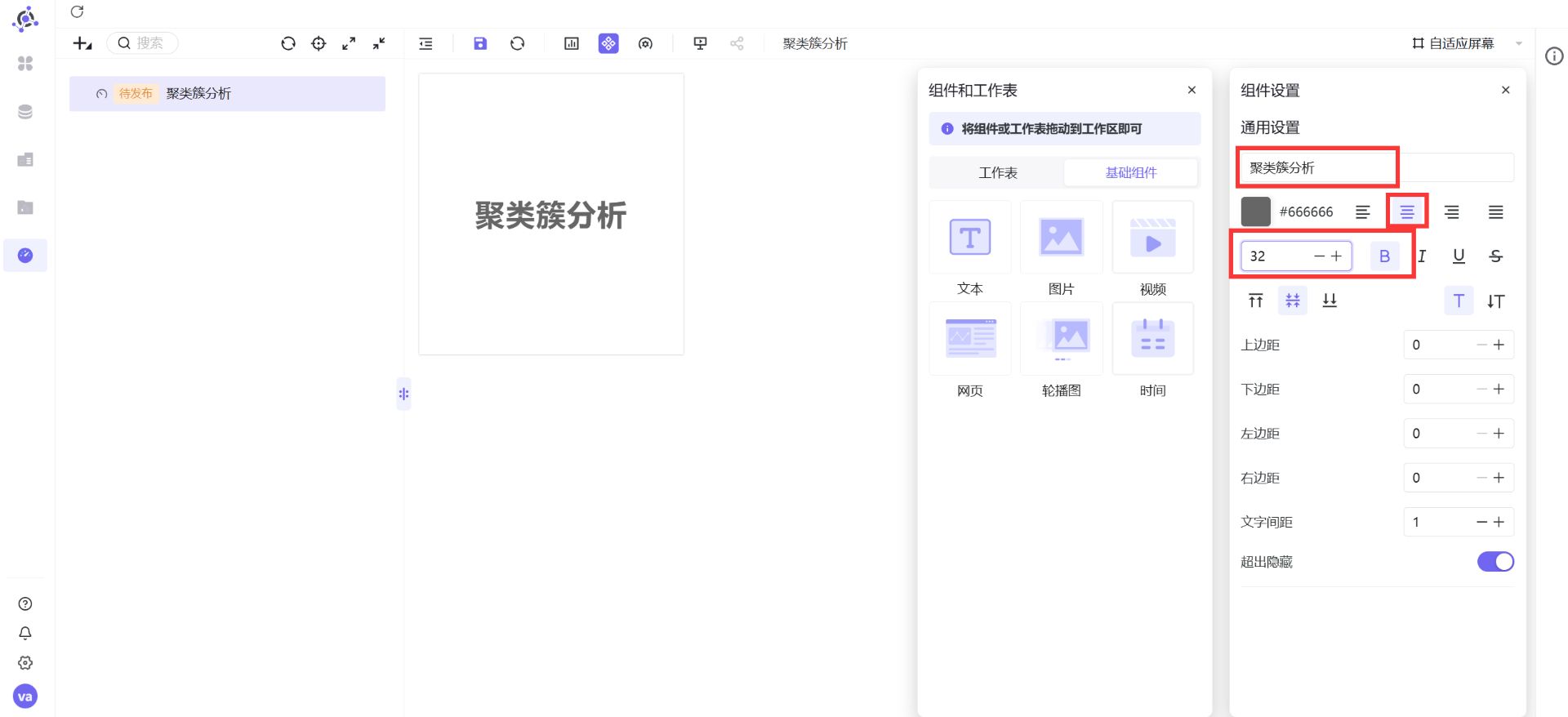Increase font size with plus
Screen dimensions: 1568x717
pyautogui.click(x=1337, y=256)
